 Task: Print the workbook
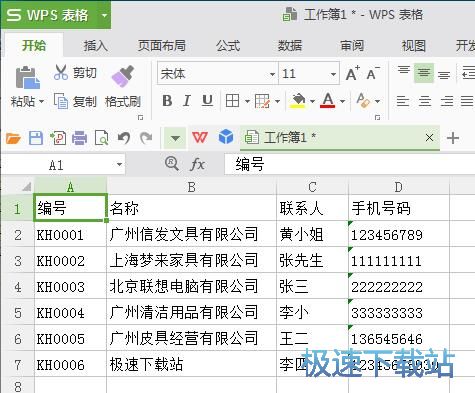(x=79, y=138)
